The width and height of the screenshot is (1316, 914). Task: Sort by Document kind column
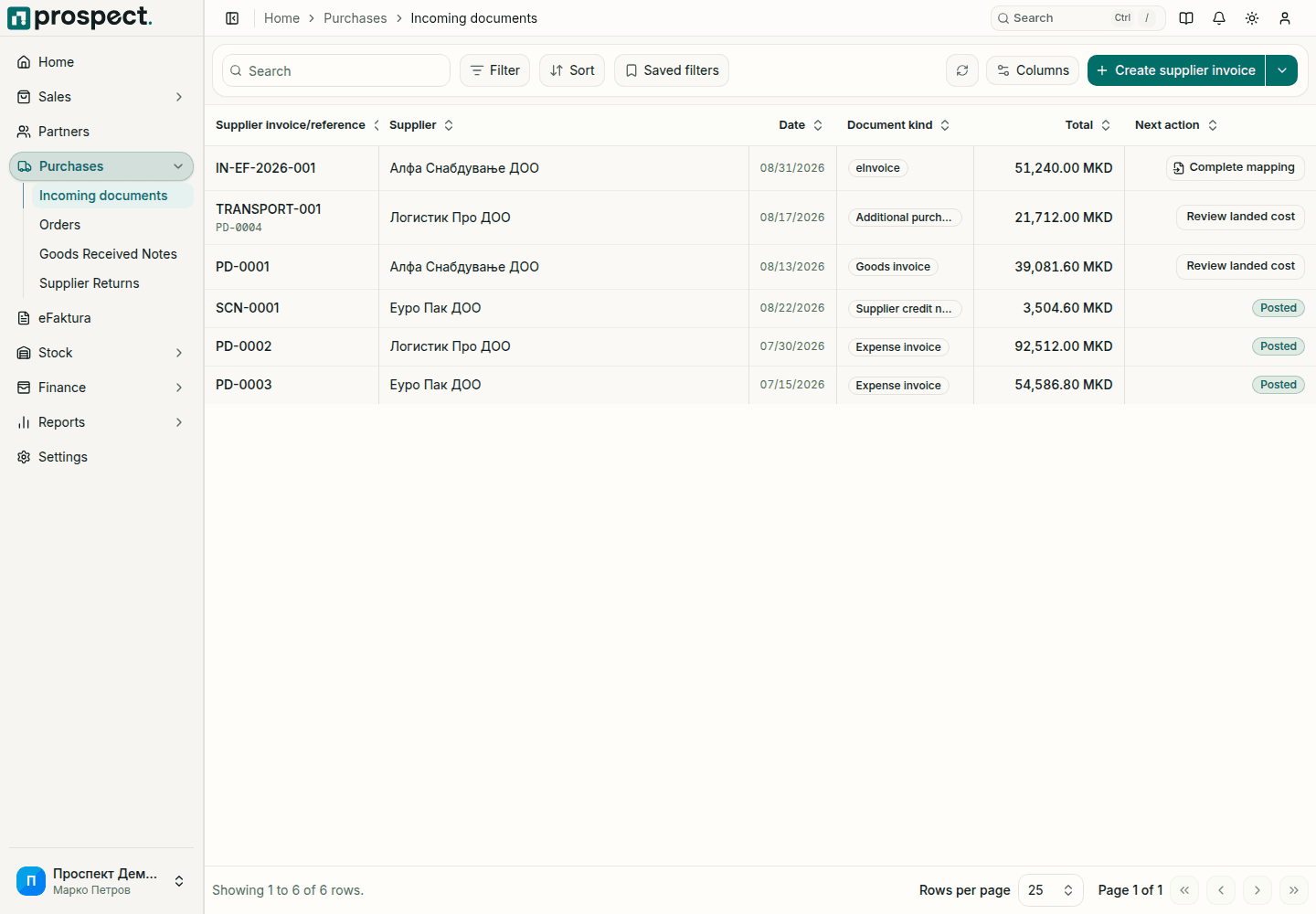click(898, 125)
